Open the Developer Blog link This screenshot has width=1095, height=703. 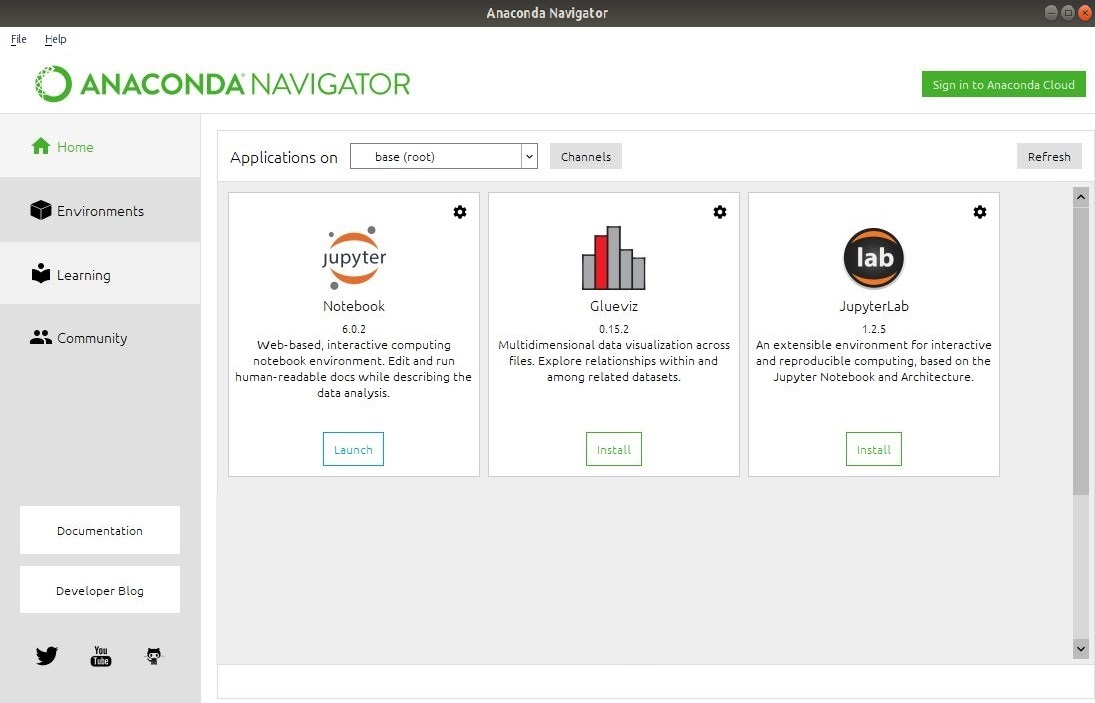[x=100, y=591]
